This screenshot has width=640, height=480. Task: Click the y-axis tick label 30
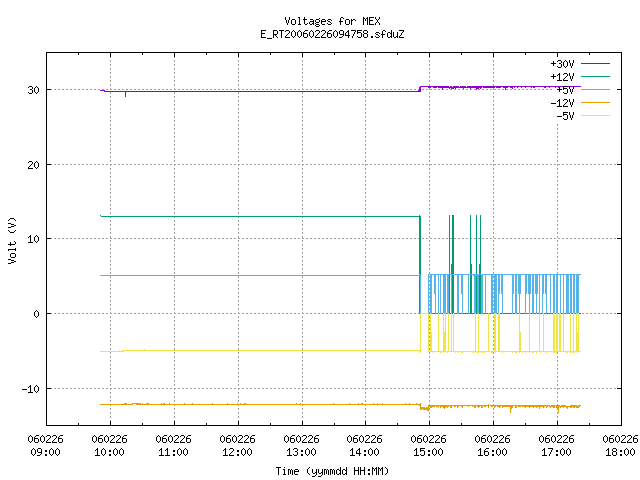[33, 90]
